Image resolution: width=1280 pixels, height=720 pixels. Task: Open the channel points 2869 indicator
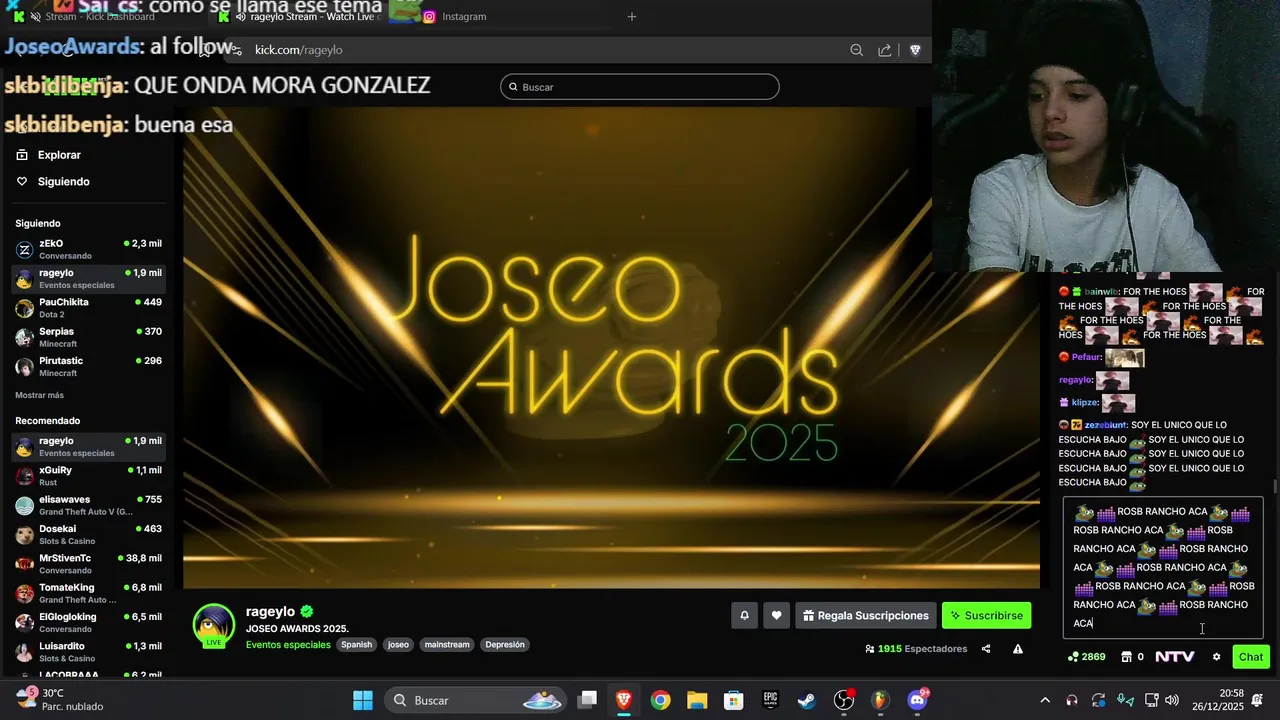click(x=1086, y=657)
